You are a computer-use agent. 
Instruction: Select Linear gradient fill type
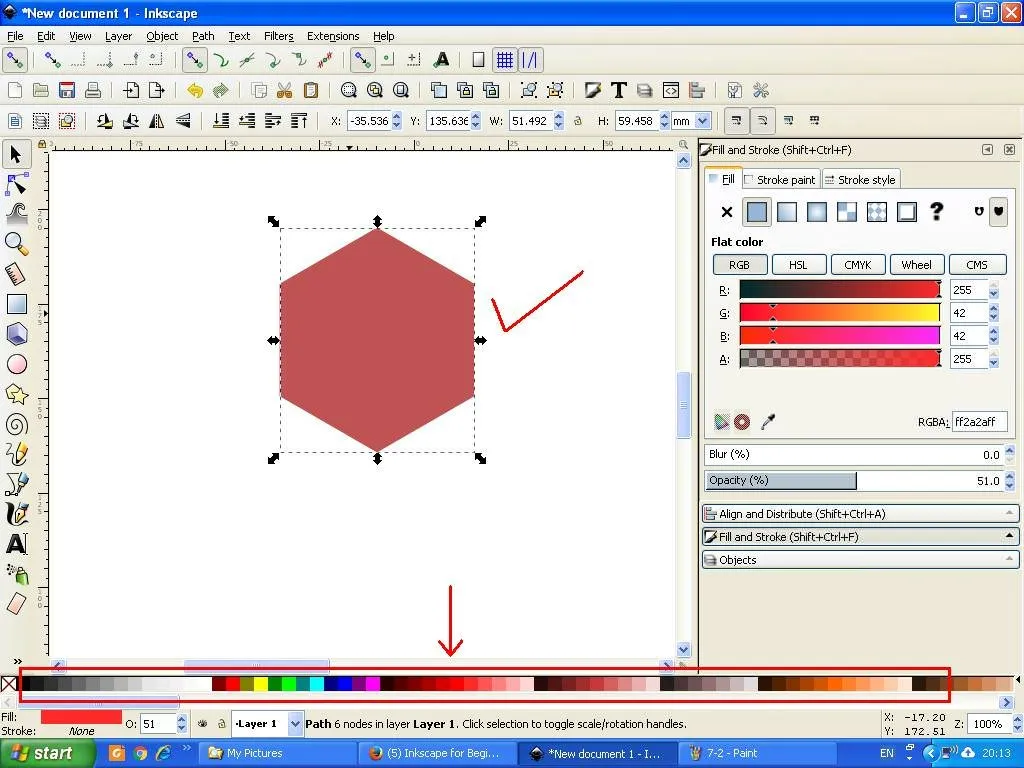[787, 212]
